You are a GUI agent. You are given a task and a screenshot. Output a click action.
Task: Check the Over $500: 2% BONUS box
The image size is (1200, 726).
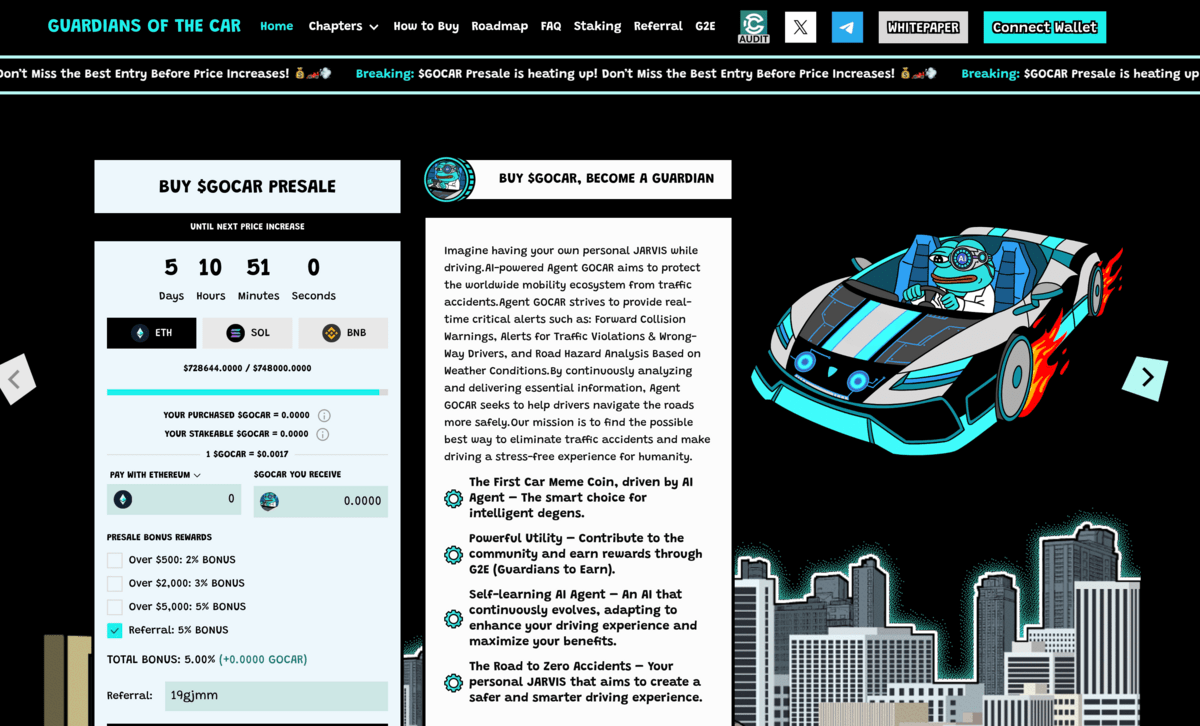coord(115,560)
